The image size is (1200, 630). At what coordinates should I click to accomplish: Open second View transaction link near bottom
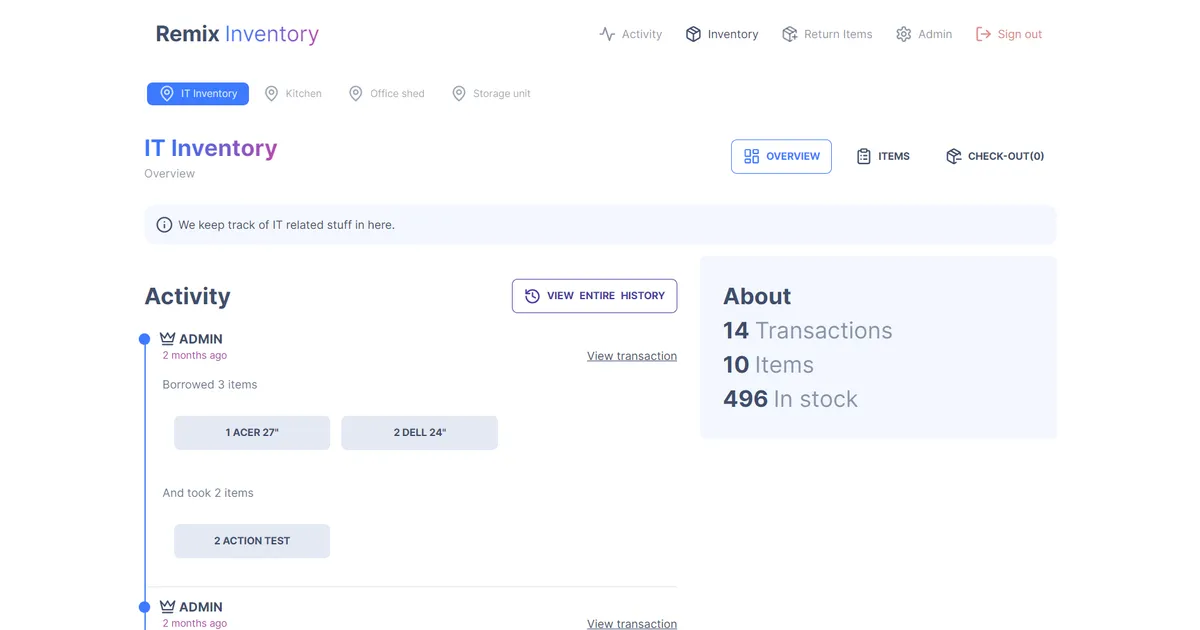632,623
